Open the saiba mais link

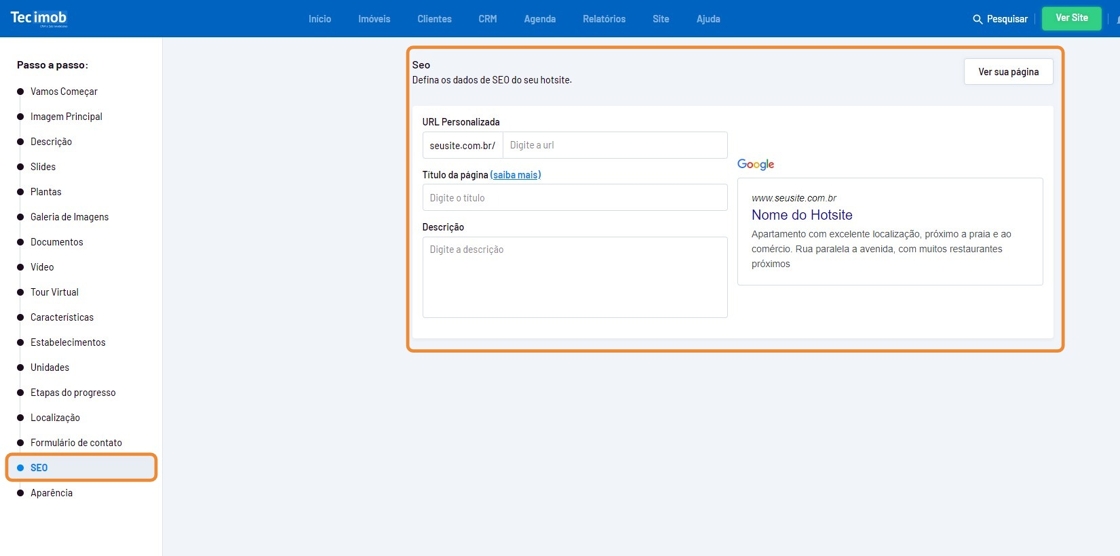coord(515,175)
